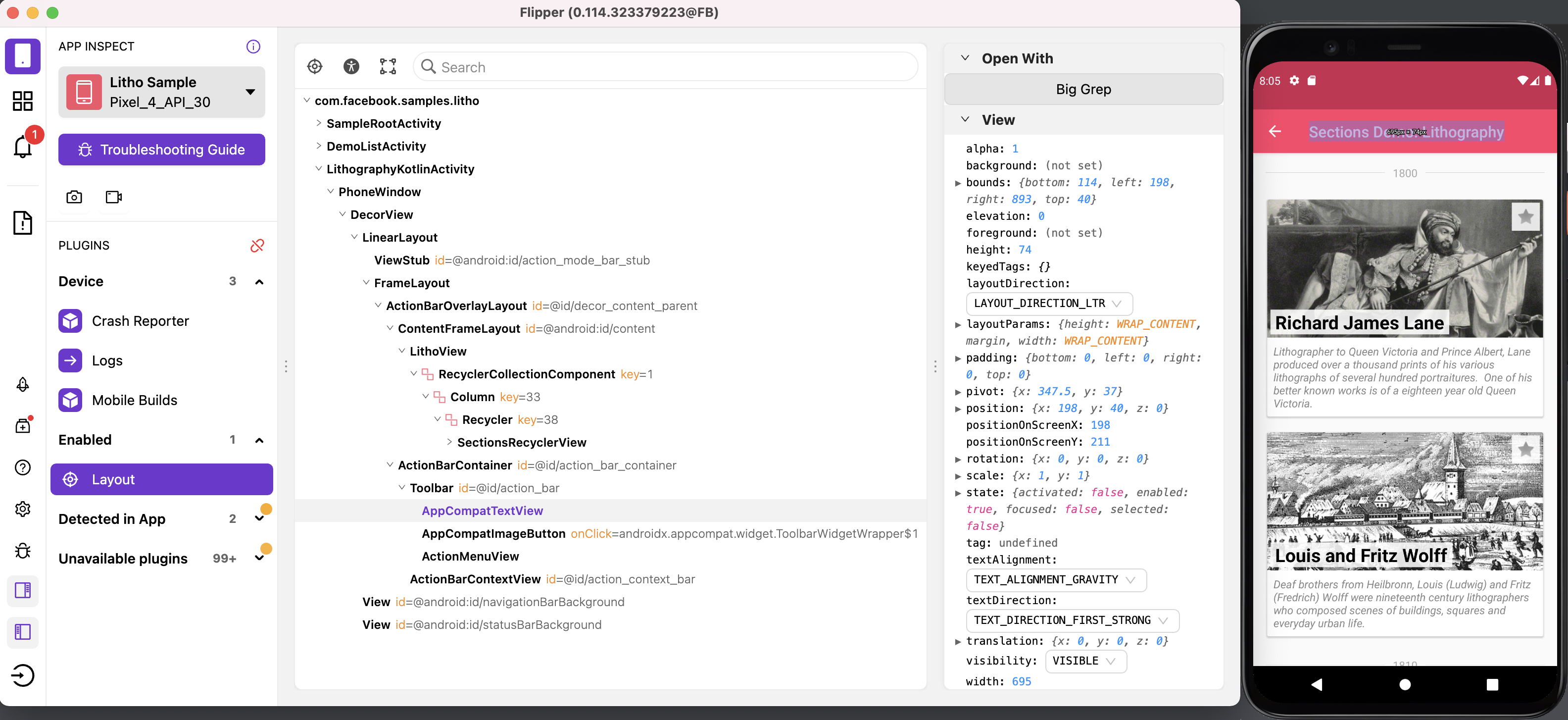Start screen recording with video icon
1568x720 pixels.
pos(114,197)
